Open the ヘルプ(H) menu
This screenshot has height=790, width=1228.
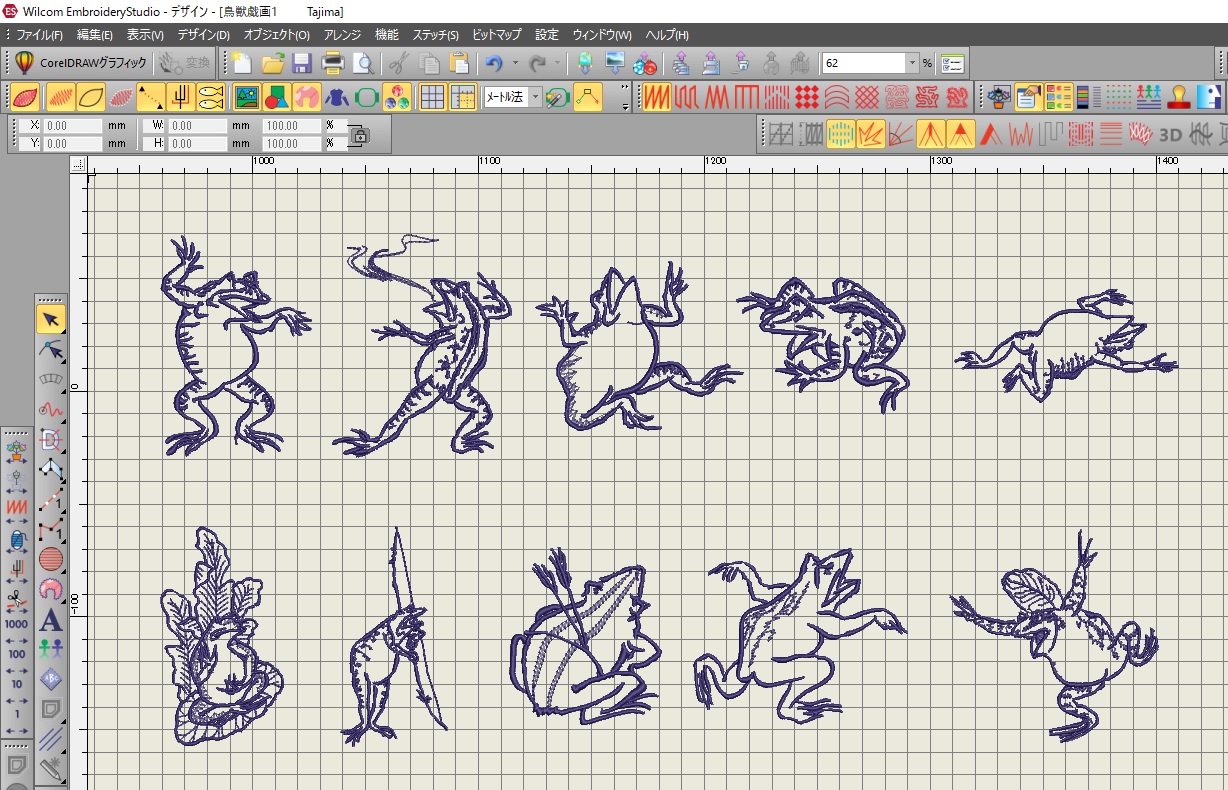666,35
